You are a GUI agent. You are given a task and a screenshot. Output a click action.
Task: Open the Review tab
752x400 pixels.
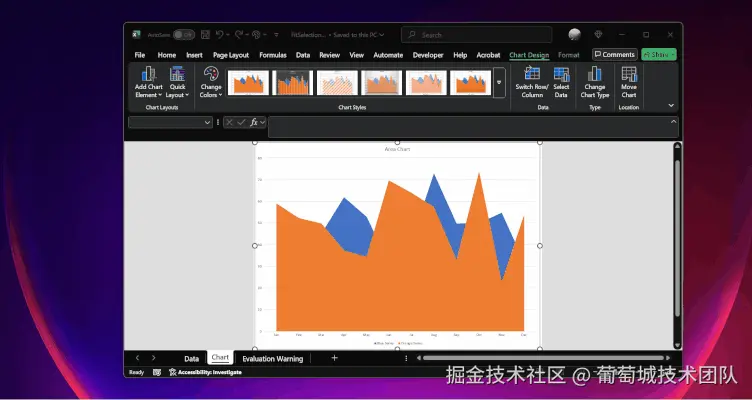[x=329, y=55]
